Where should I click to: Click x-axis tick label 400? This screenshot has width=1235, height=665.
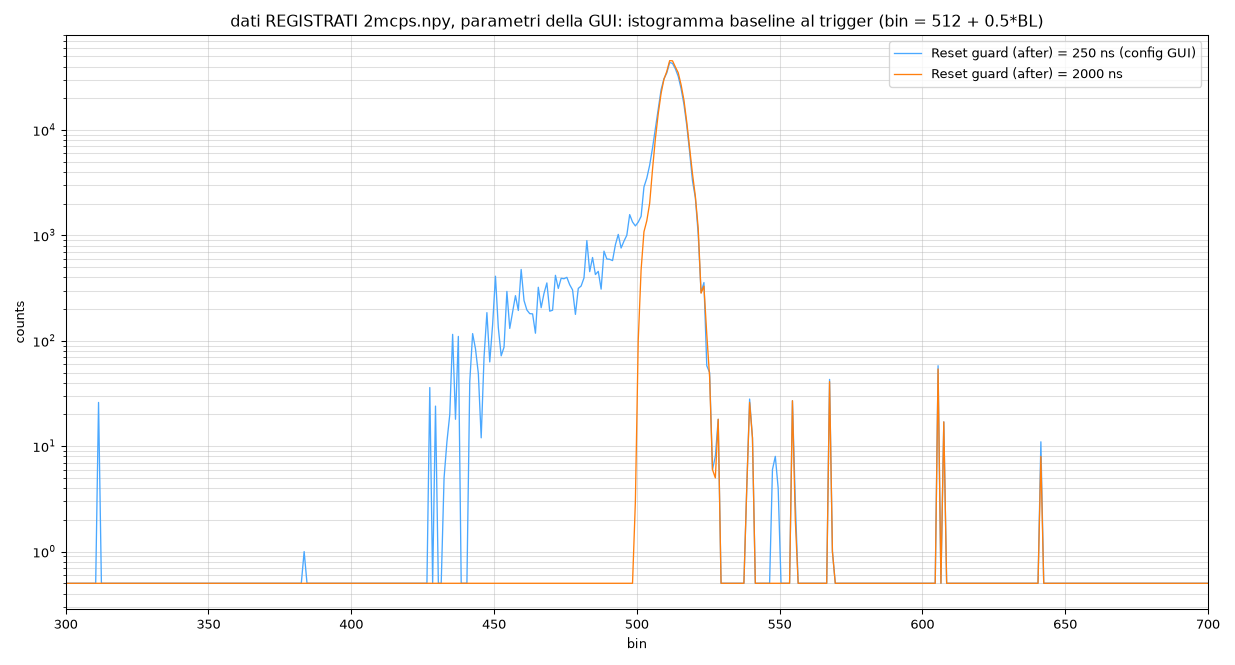click(x=351, y=625)
